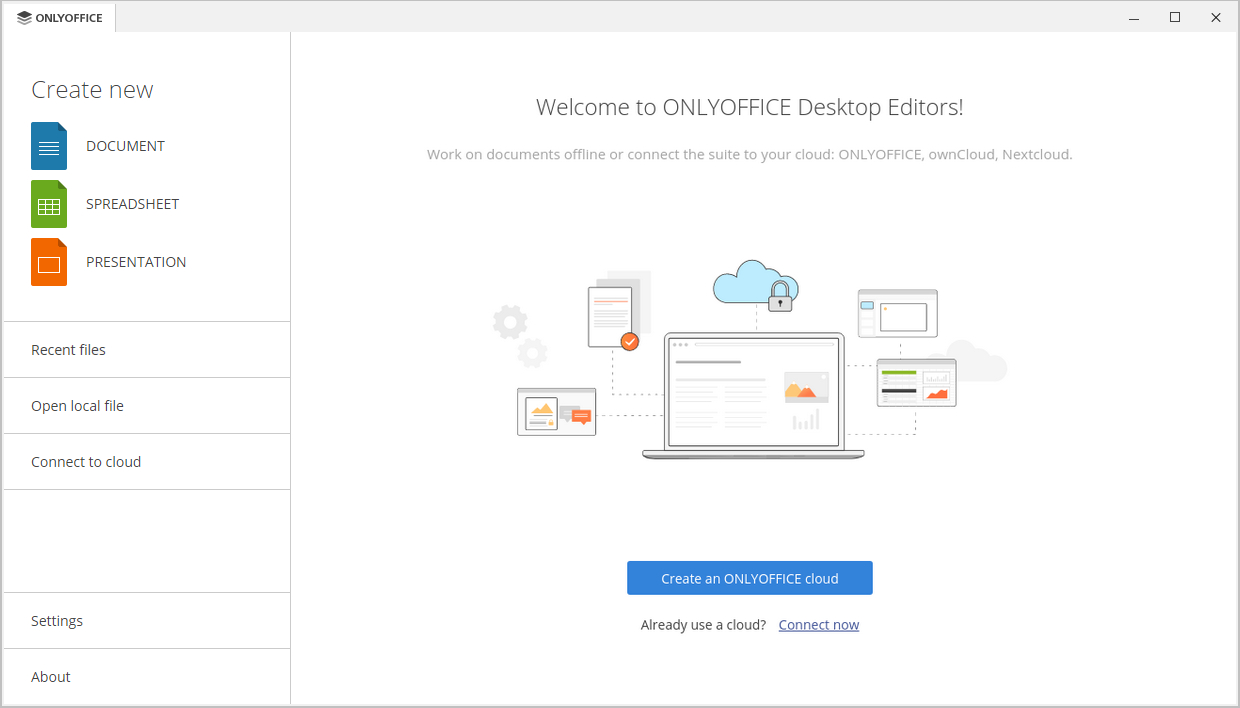This screenshot has height=708, width=1240.
Task: Maximize the ONLYOFFICE window
Action: click(x=1175, y=18)
